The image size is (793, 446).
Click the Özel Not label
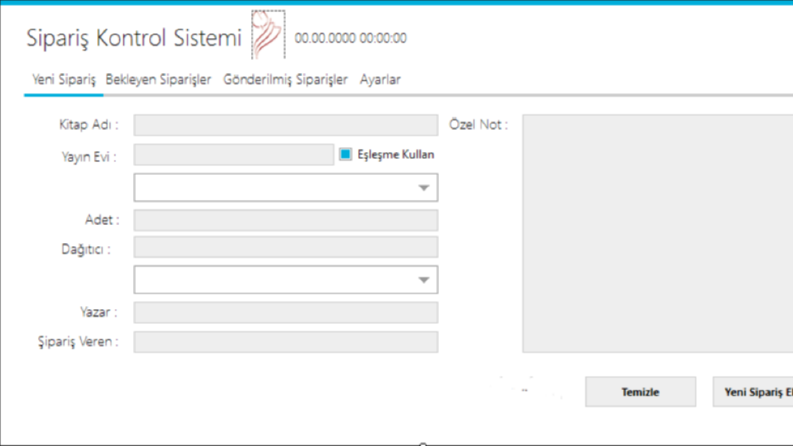(478, 124)
